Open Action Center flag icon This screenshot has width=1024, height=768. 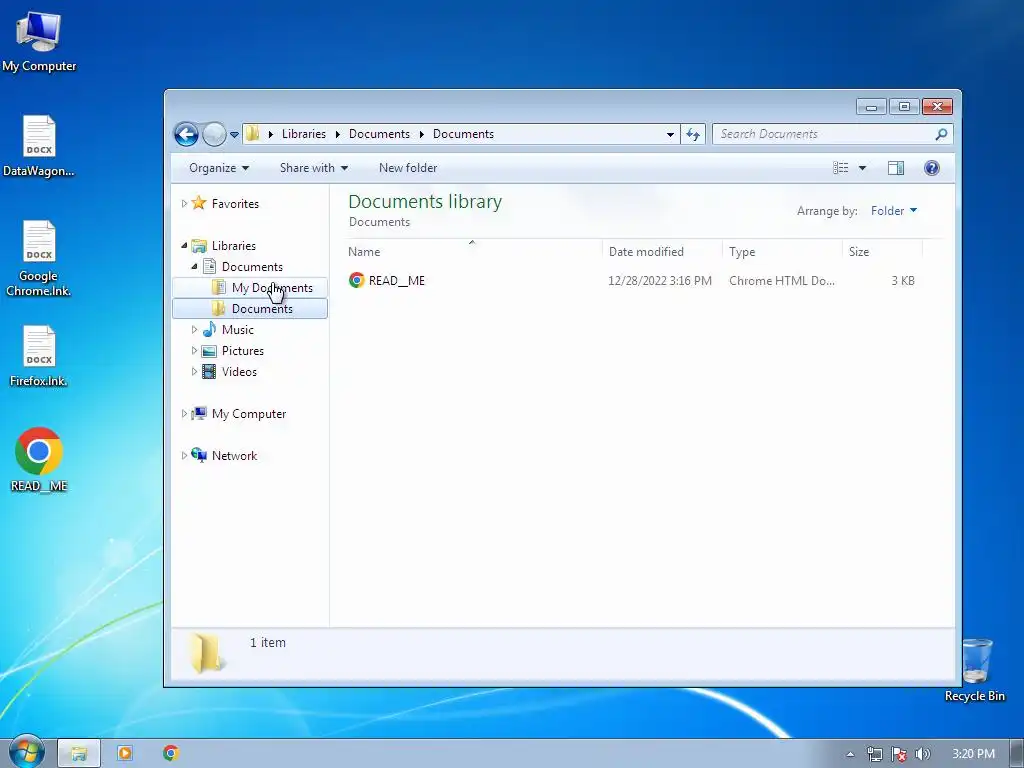(x=899, y=754)
